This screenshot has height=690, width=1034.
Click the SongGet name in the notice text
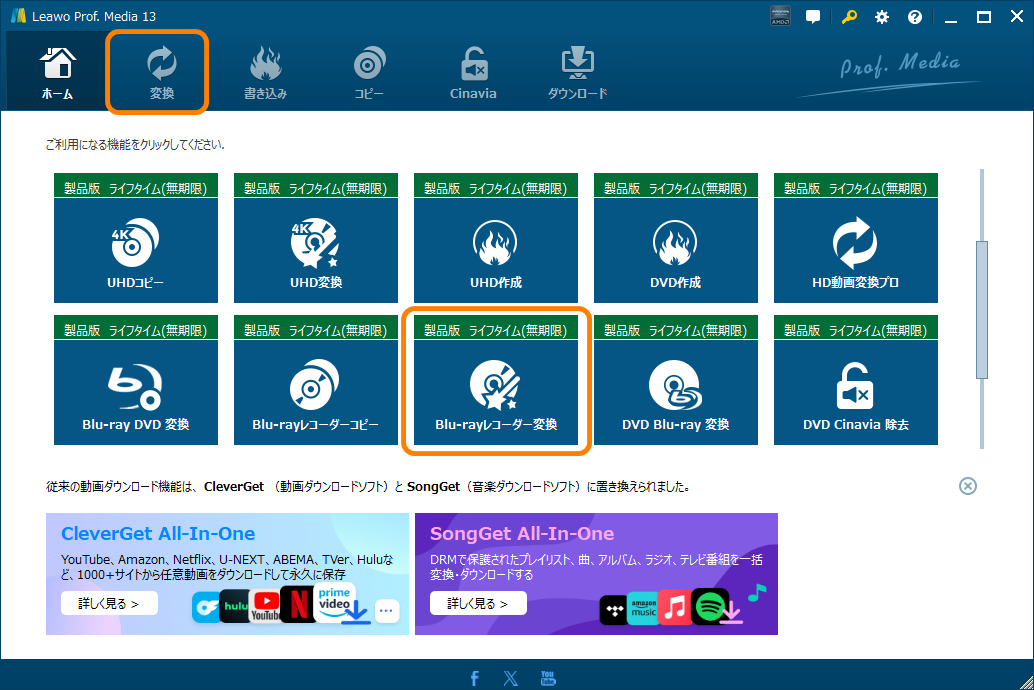click(433, 486)
